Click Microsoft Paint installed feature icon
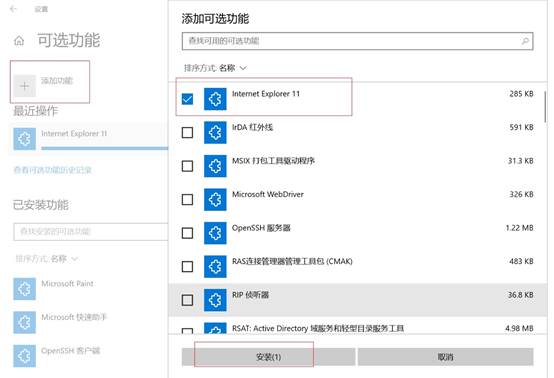This screenshot has height=378, width=554. 24,289
